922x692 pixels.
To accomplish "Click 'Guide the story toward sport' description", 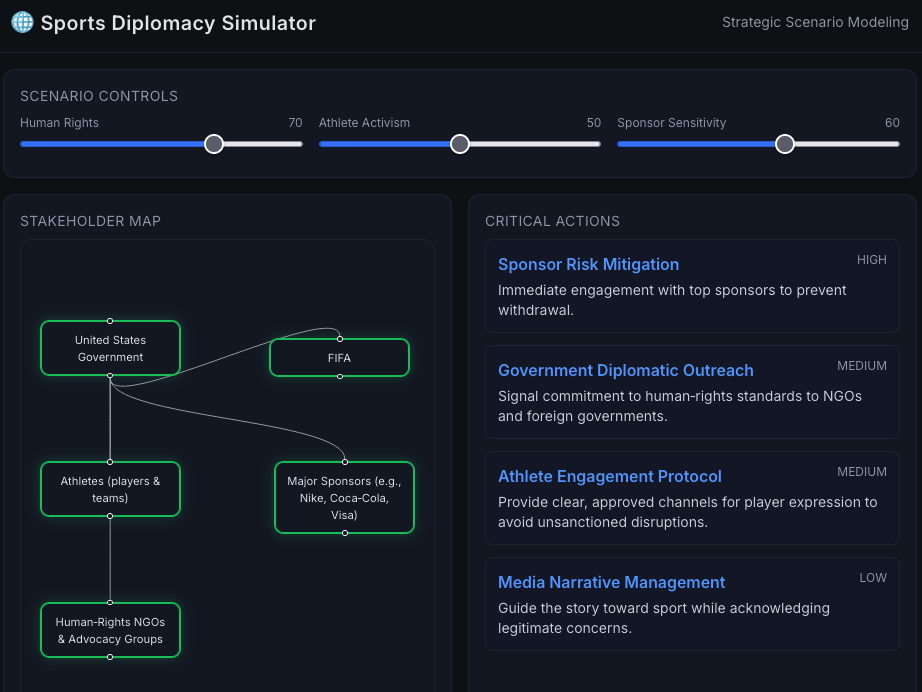I will (x=664, y=618).
